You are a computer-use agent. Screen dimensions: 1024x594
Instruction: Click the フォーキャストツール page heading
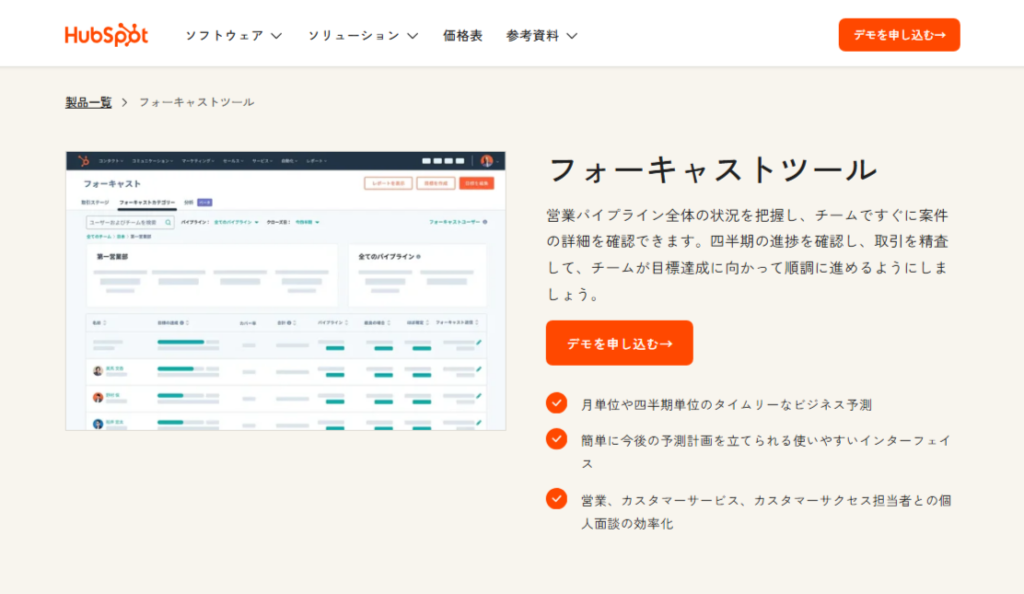712,170
